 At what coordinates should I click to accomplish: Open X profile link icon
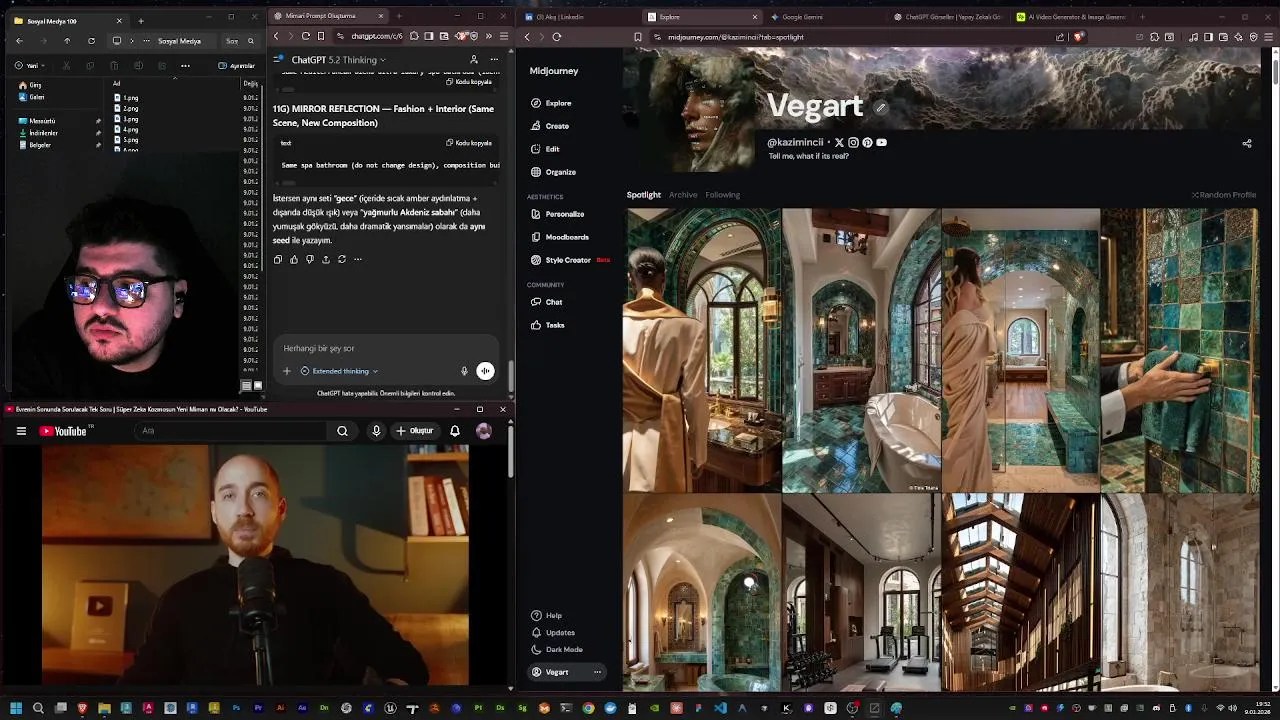(839, 143)
